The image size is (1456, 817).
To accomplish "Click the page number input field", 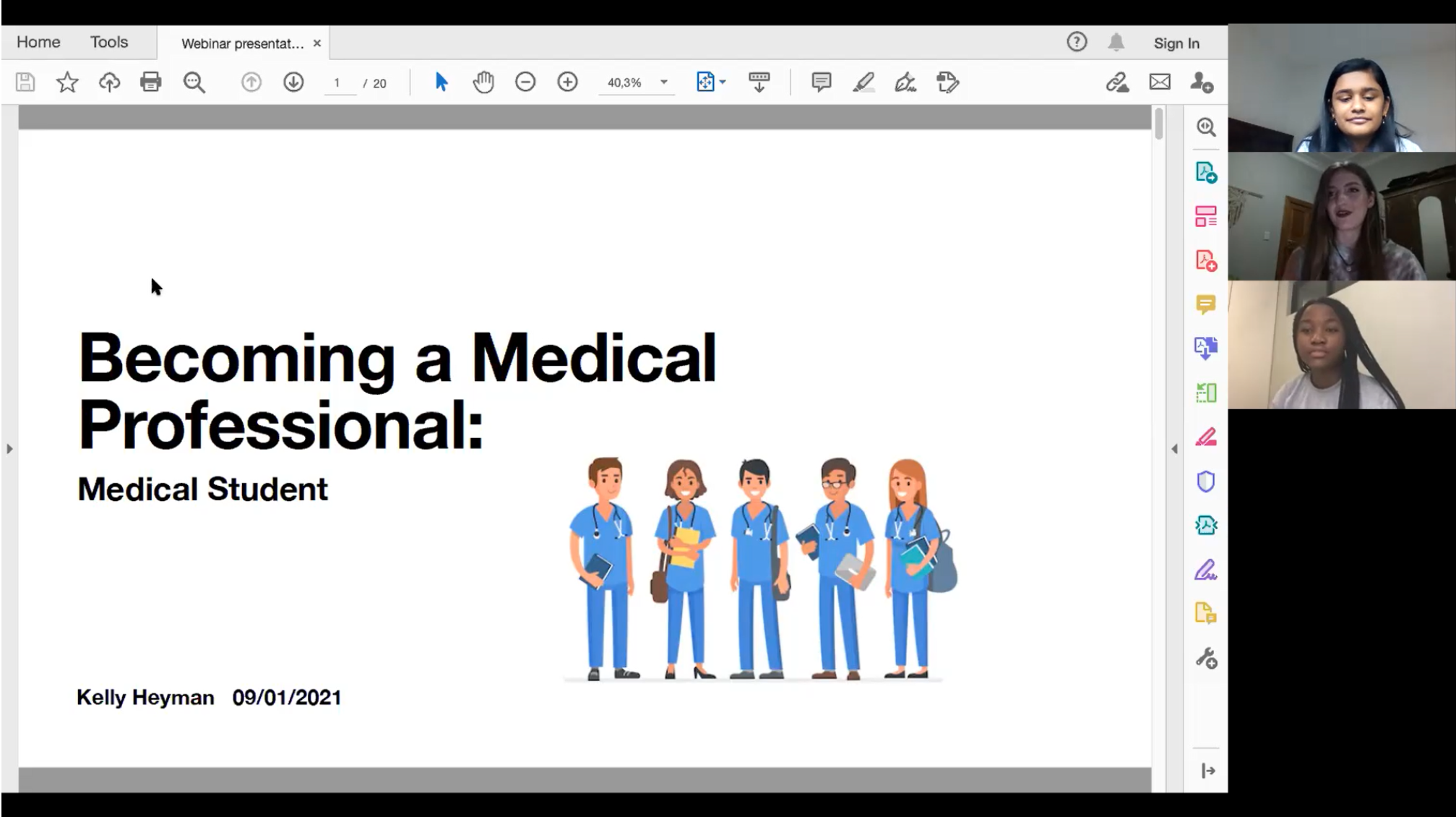I will click(x=339, y=82).
